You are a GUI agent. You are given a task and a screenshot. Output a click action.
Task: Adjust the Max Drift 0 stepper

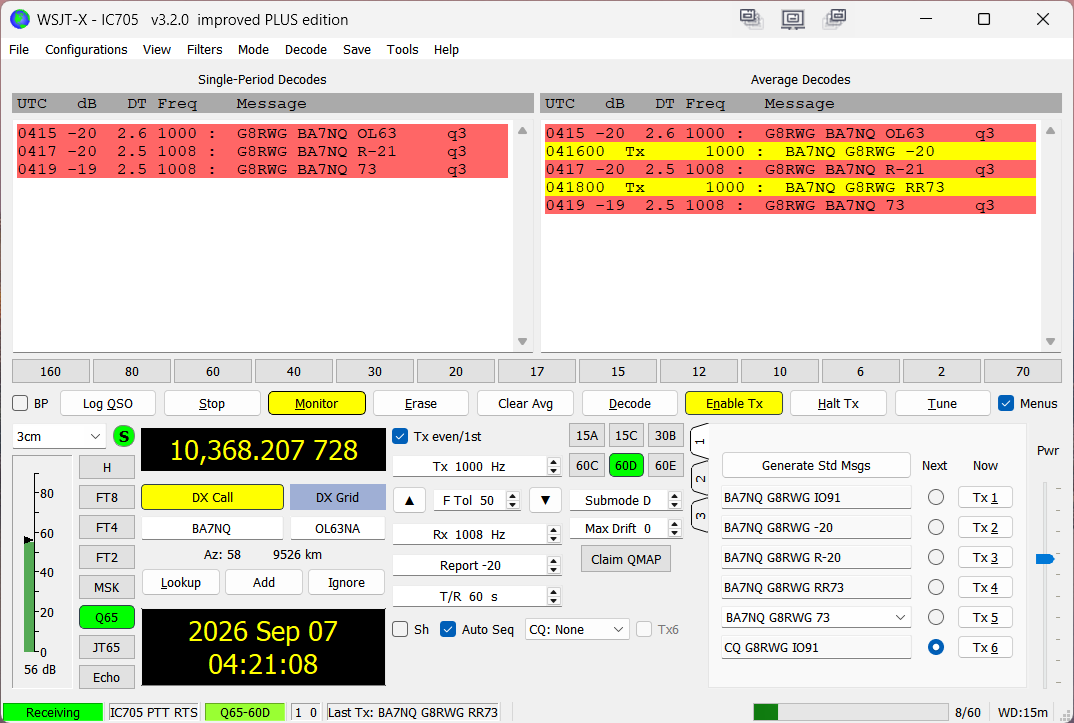[x=675, y=528]
